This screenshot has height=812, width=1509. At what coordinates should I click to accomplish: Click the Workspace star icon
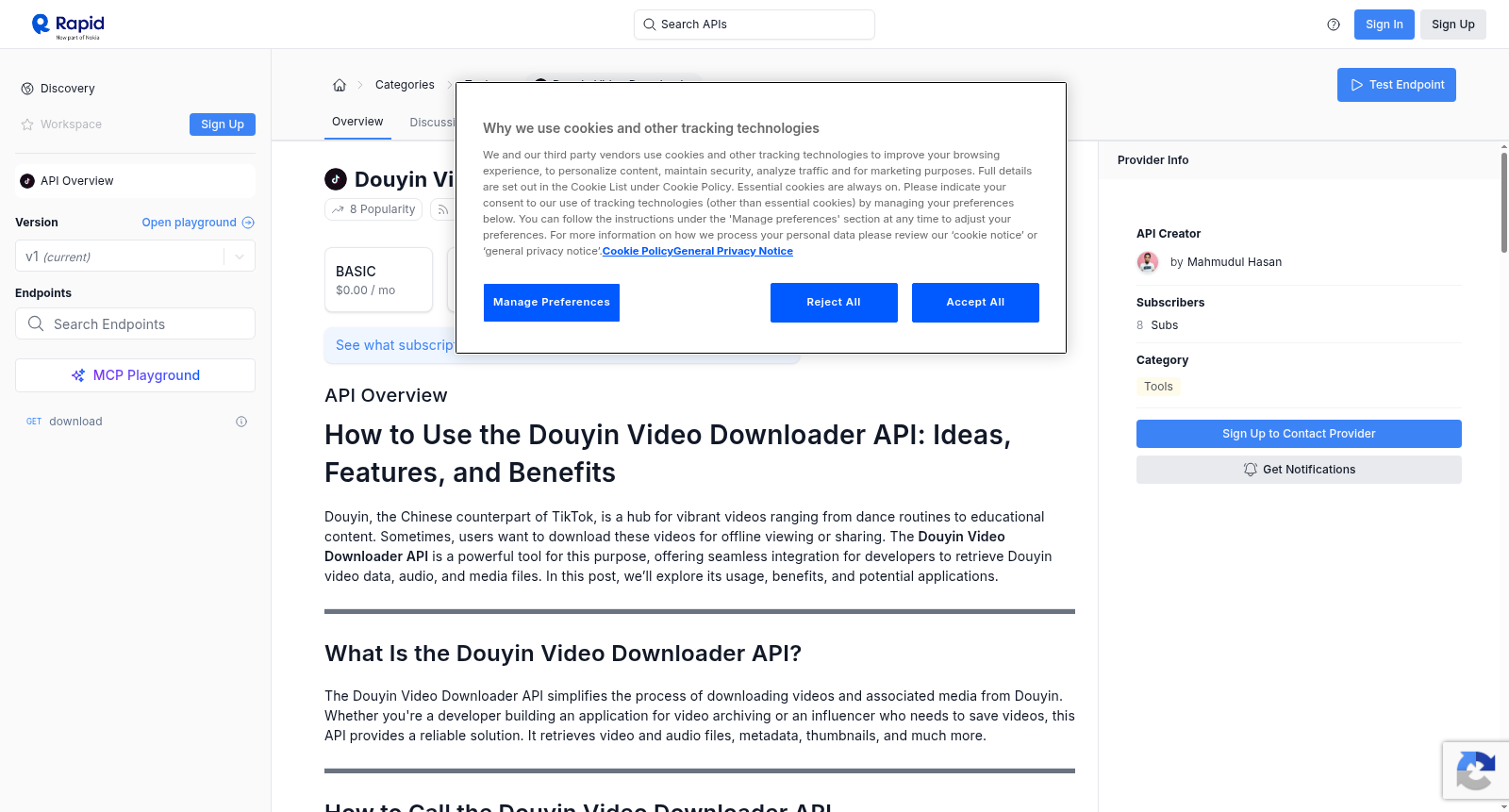[x=27, y=124]
